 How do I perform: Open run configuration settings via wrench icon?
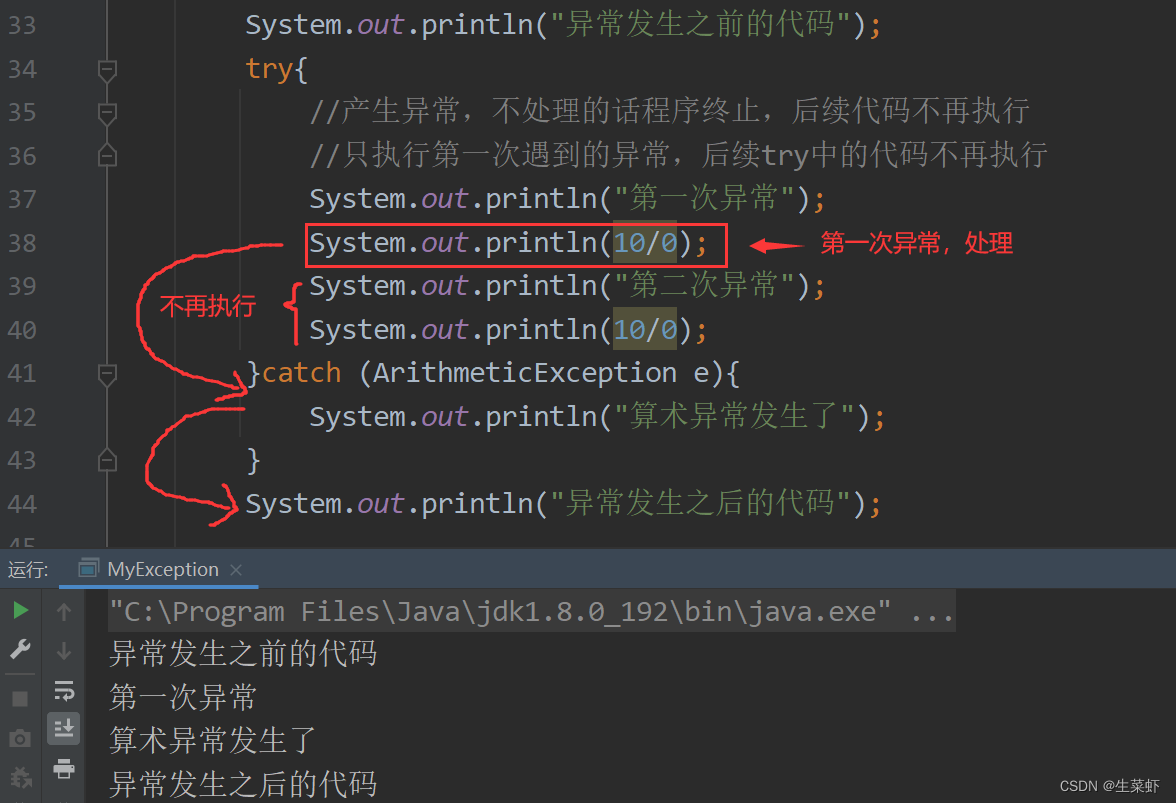tap(20, 650)
